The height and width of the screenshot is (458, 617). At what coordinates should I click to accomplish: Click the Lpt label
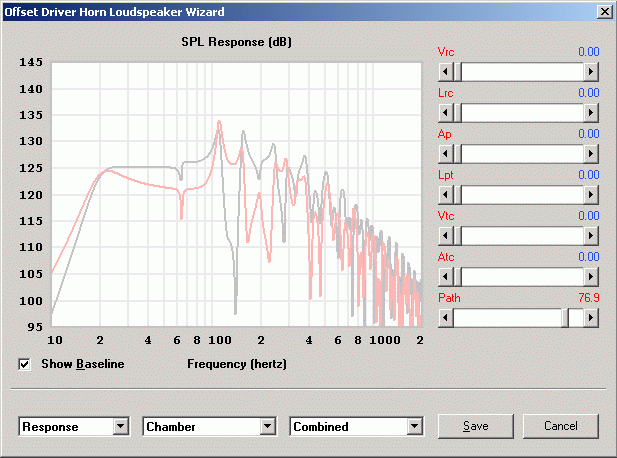[x=446, y=175]
